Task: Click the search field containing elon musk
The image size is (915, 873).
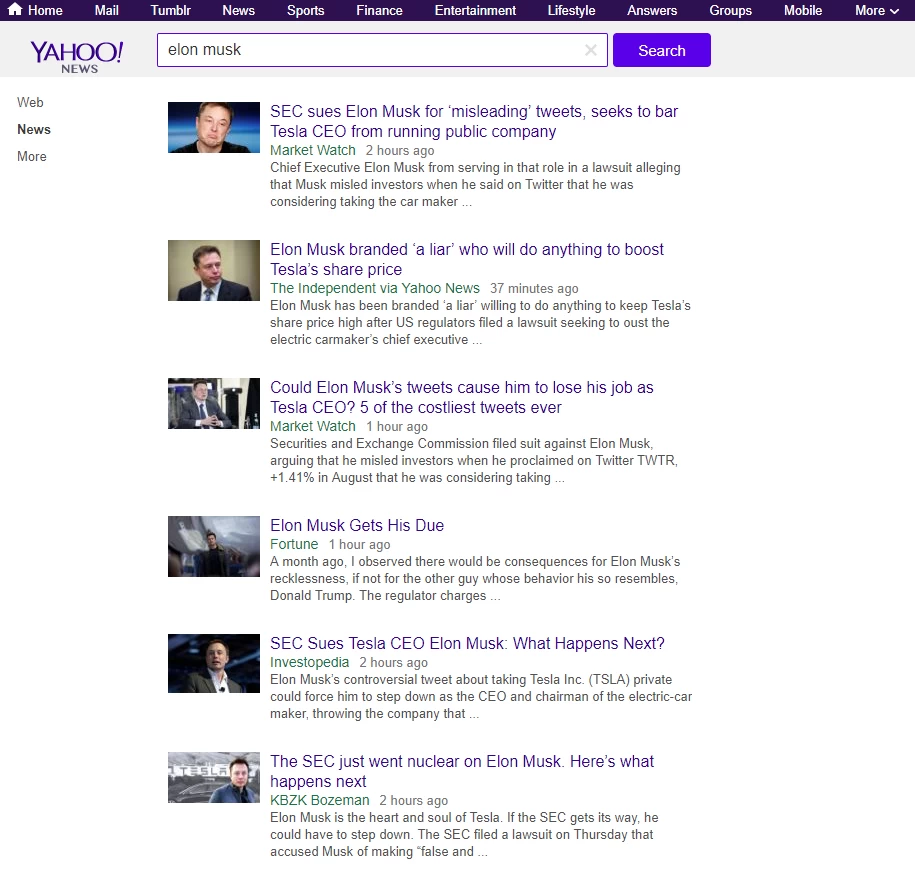Action: (x=370, y=50)
